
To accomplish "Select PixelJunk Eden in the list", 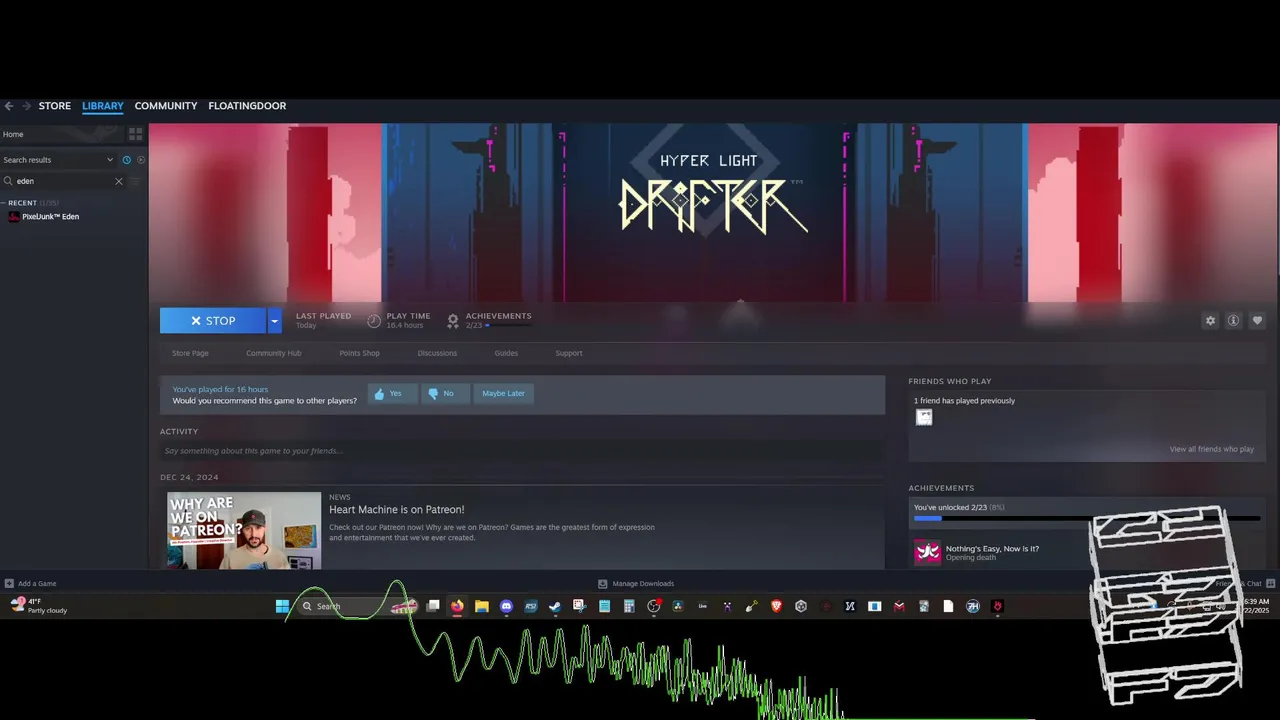I will pyautogui.click(x=50, y=217).
